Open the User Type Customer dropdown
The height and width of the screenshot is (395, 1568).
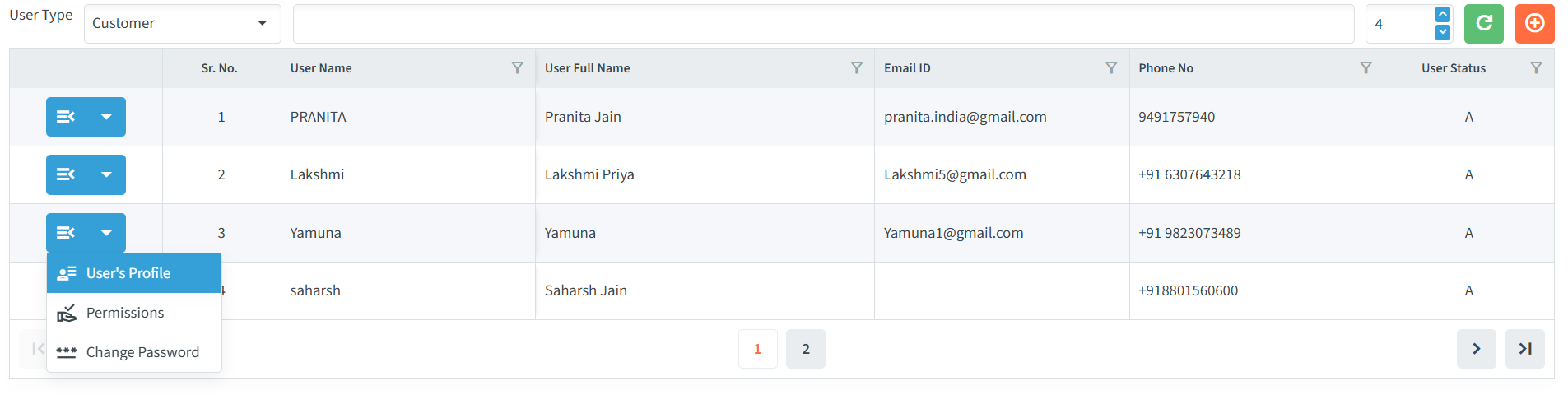[x=182, y=24]
